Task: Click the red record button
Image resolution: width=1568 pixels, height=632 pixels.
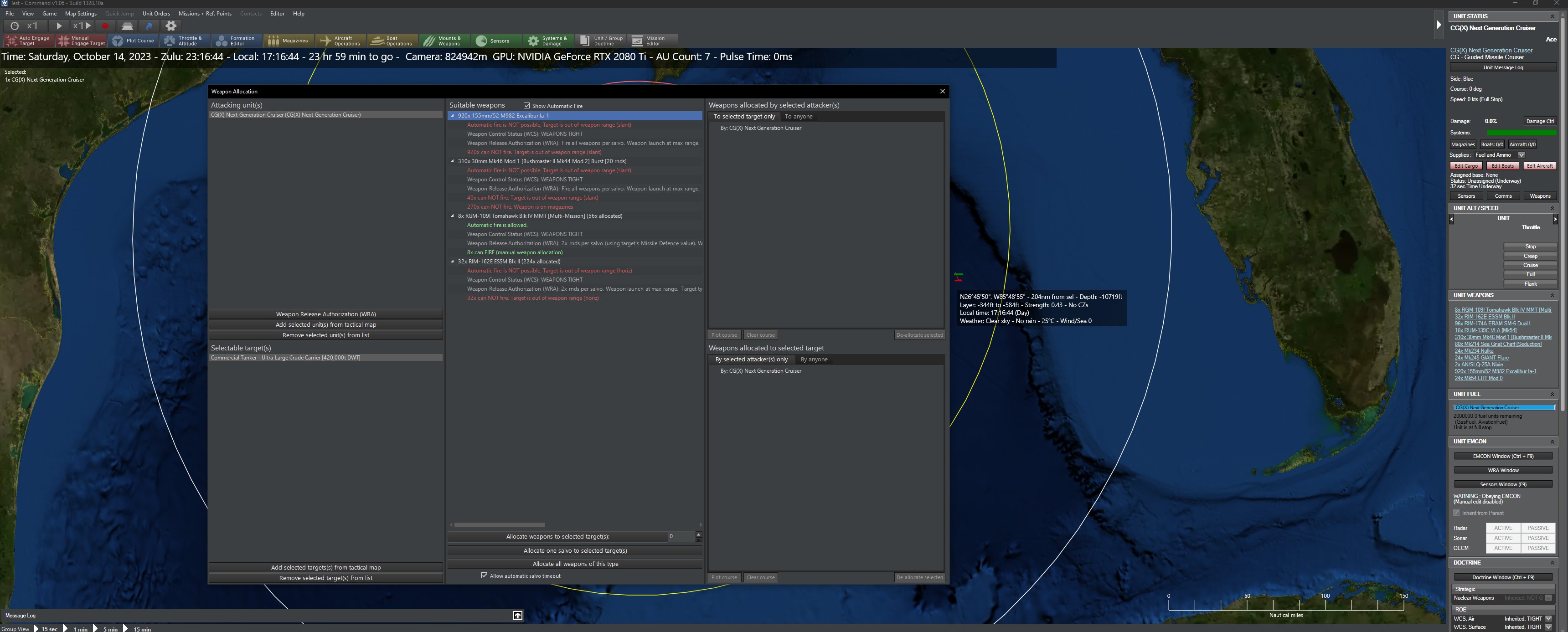Action: coord(105,26)
